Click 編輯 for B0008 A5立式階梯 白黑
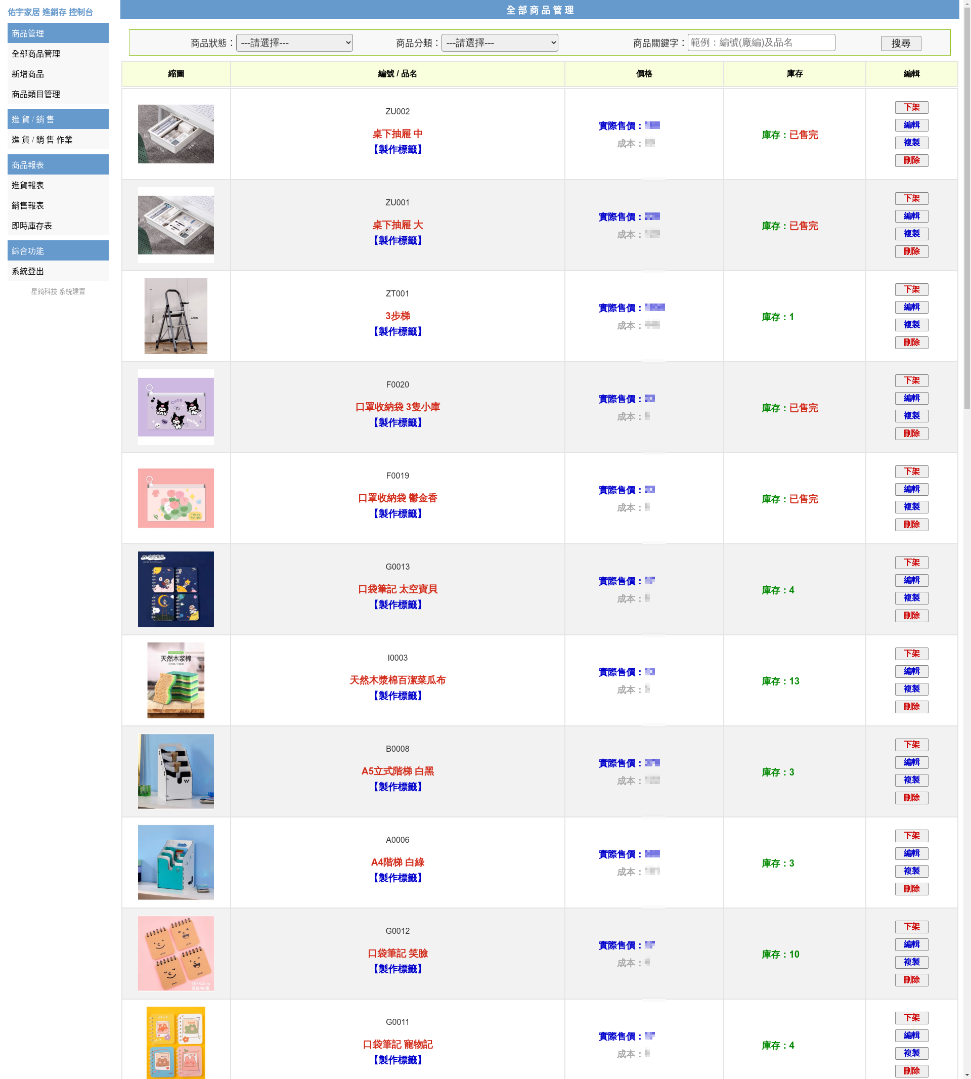Viewport: 971px width, 1079px height. (912, 762)
